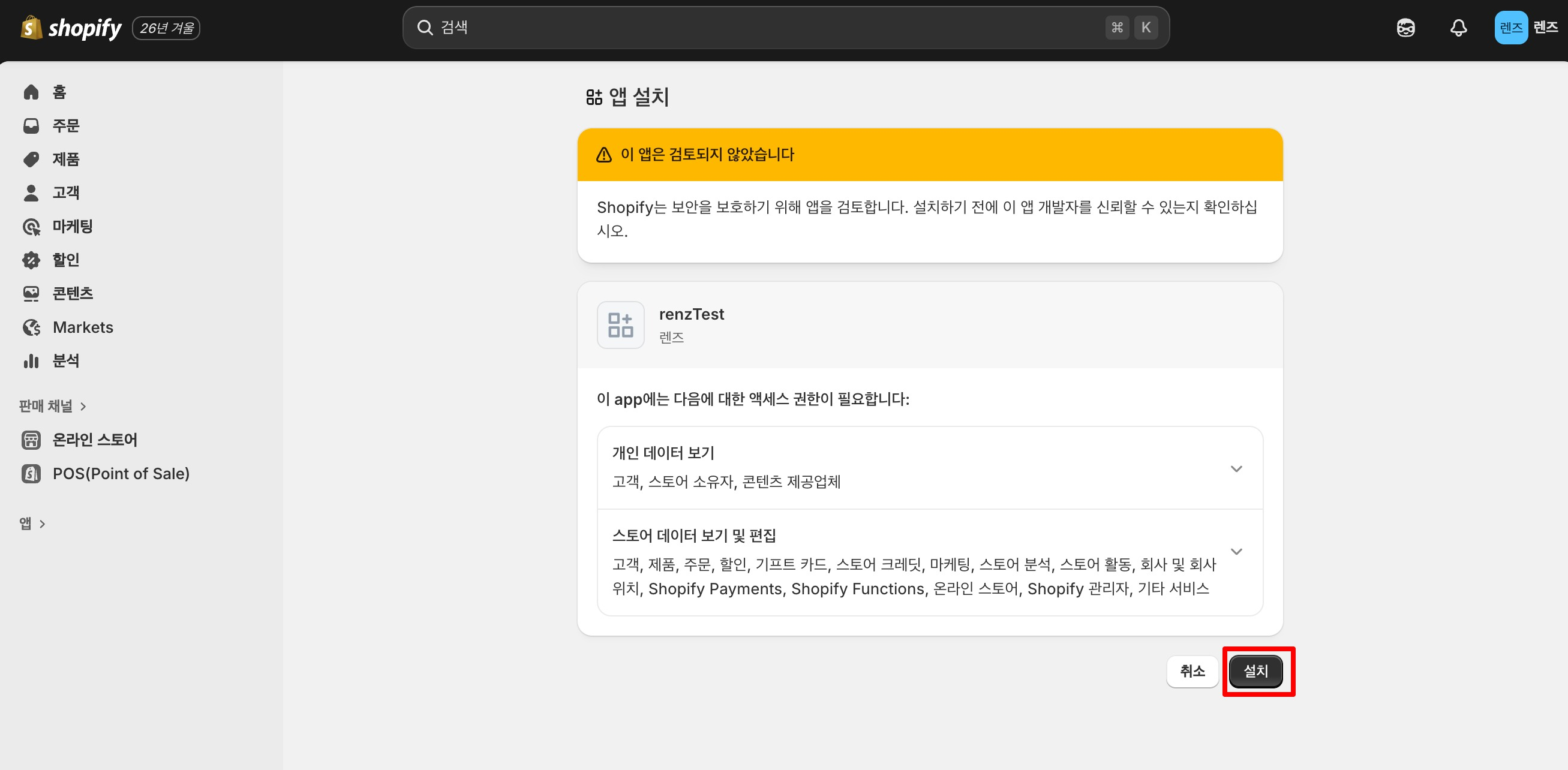This screenshot has width=1568, height=770.
Task: Select 마케팅 (Marketing) sidebar icon
Action: (x=31, y=227)
